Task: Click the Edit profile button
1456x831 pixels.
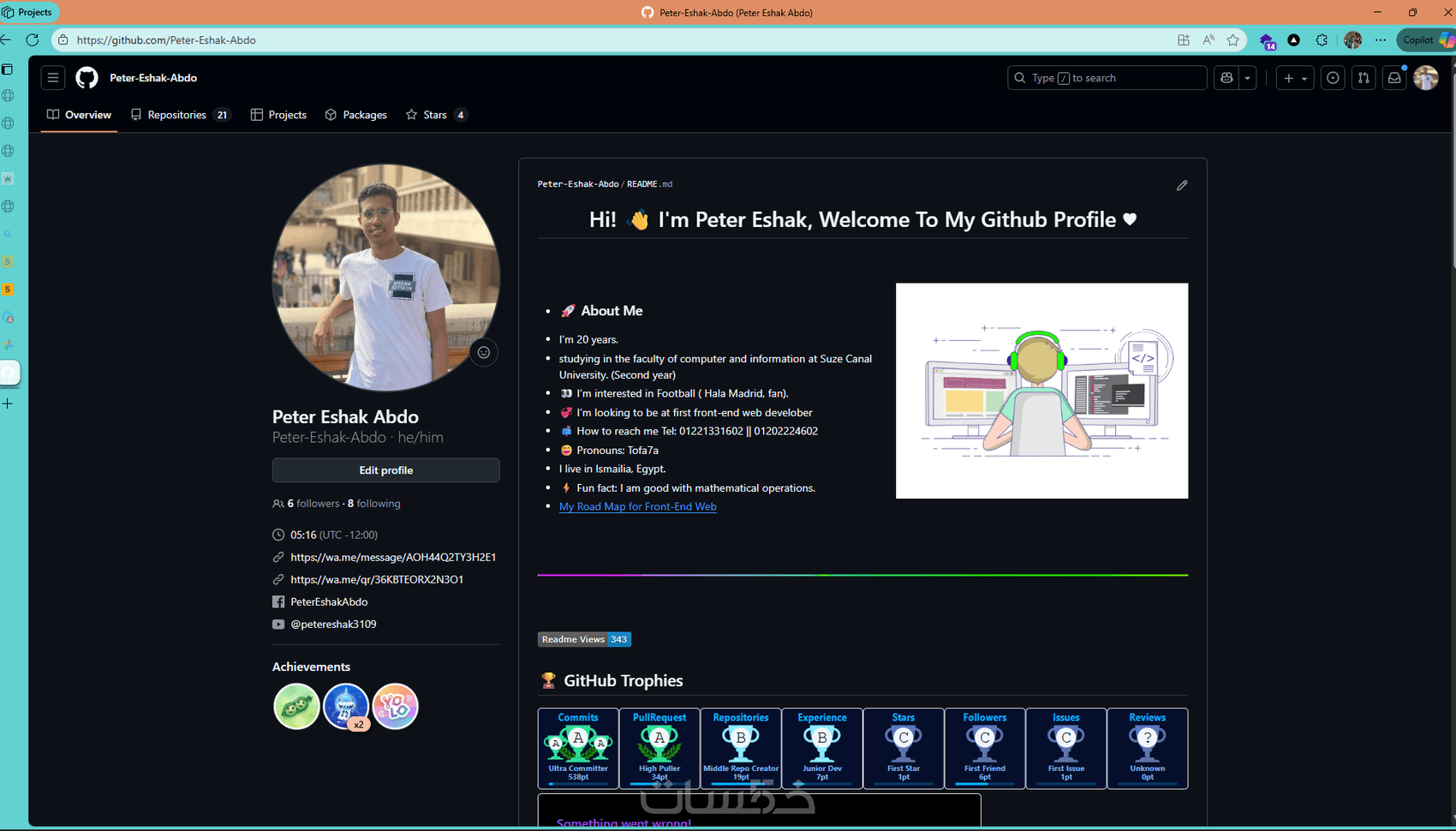Action: click(386, 470)
